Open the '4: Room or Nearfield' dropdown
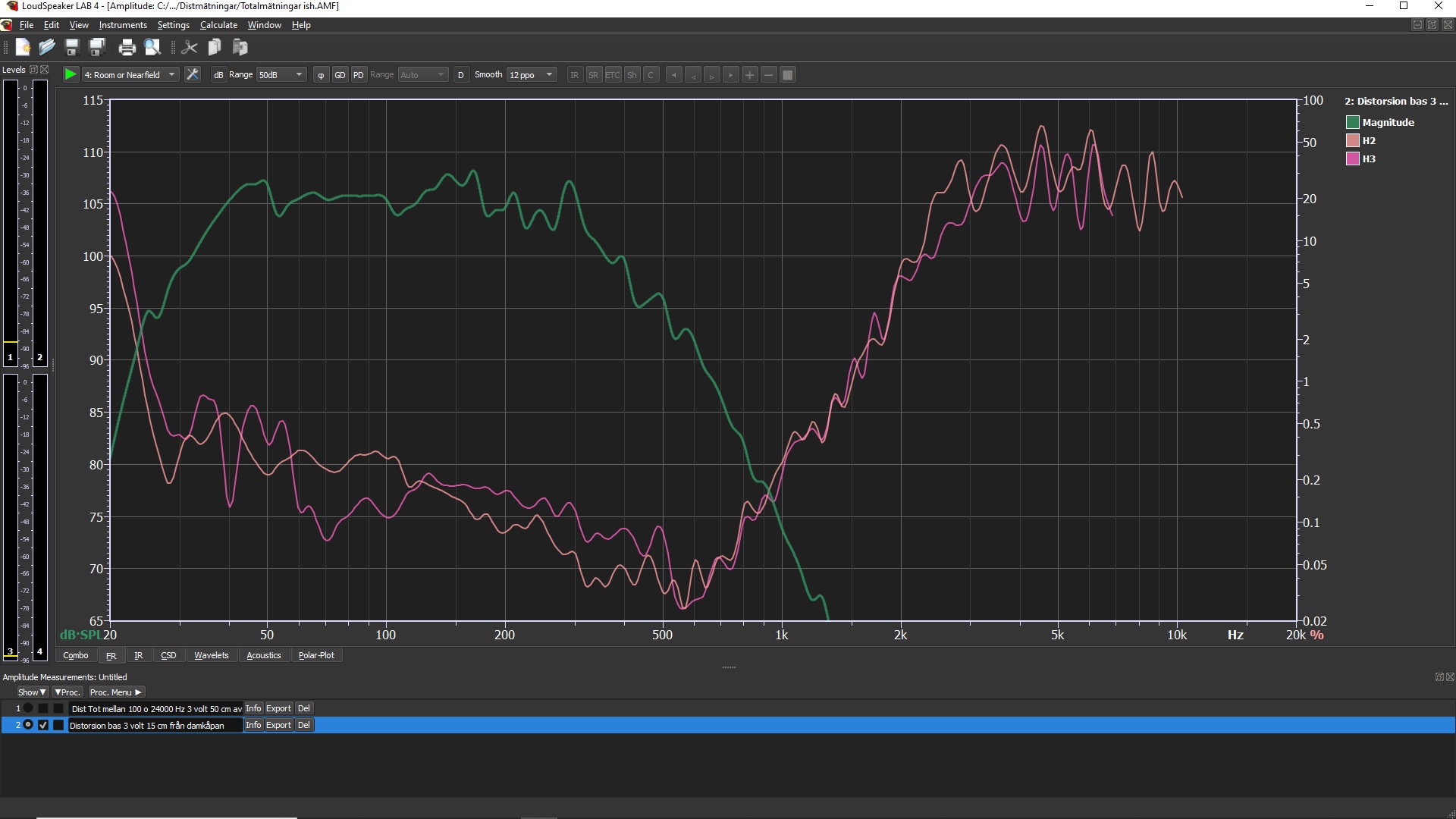The height and width of the screenshot is (819, 1456). tap(130, 74)
